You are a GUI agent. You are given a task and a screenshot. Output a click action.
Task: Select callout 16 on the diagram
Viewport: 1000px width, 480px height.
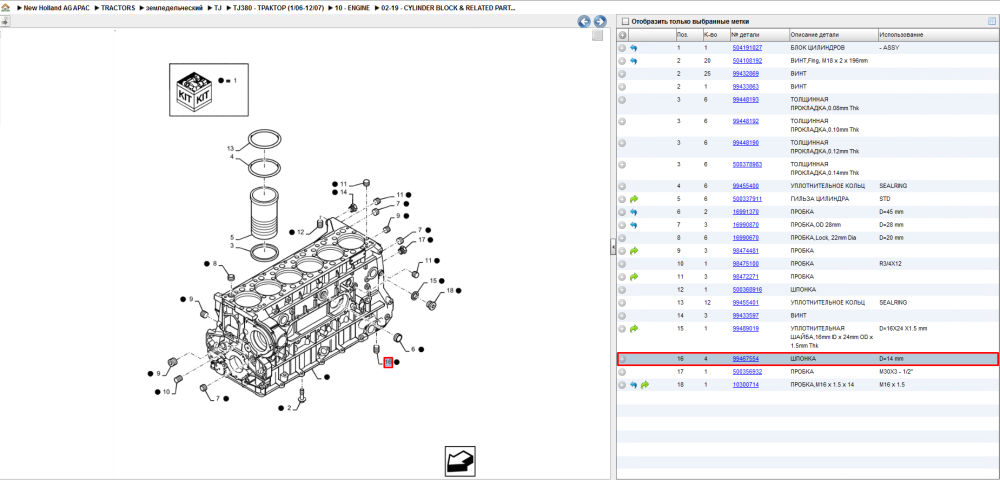pyautogui.click(x=388, y=362)
